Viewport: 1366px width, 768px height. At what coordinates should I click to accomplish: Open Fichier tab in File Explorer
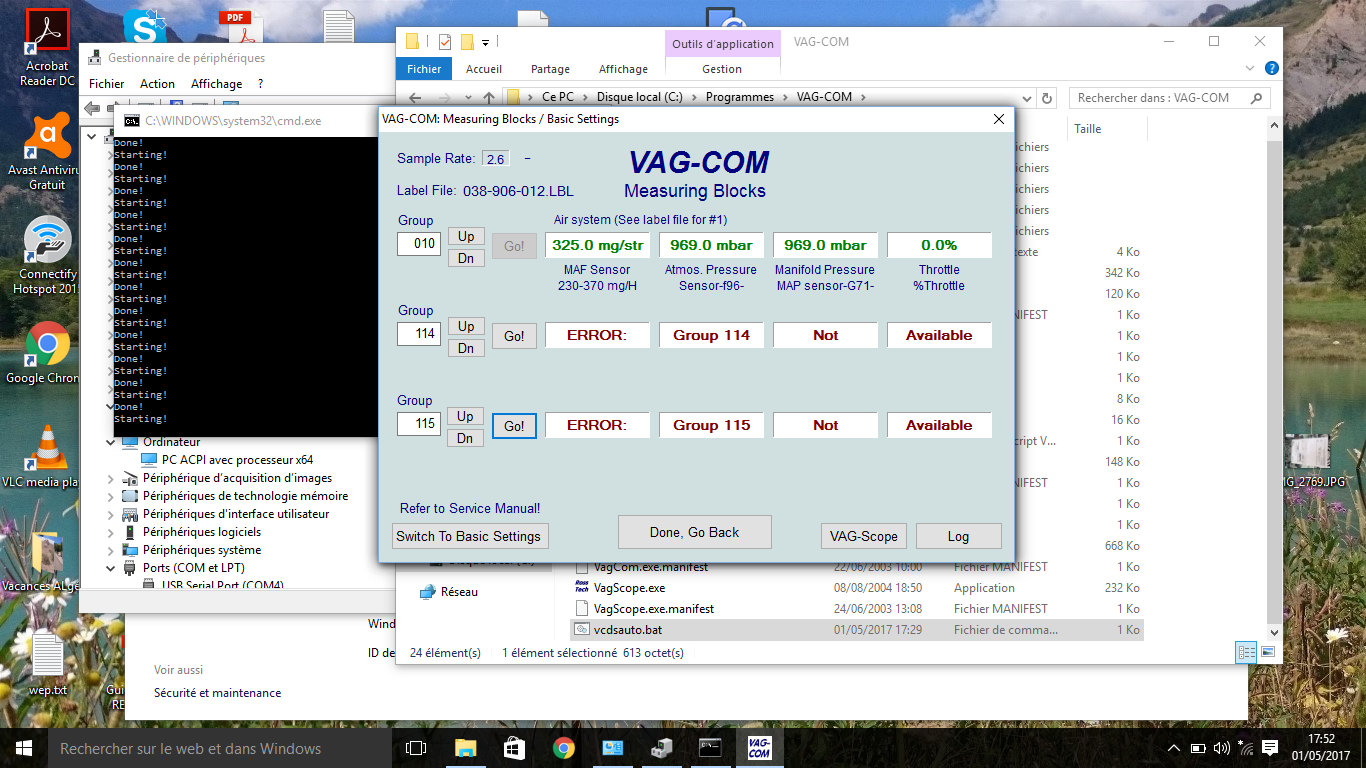(x=424, y=69)
